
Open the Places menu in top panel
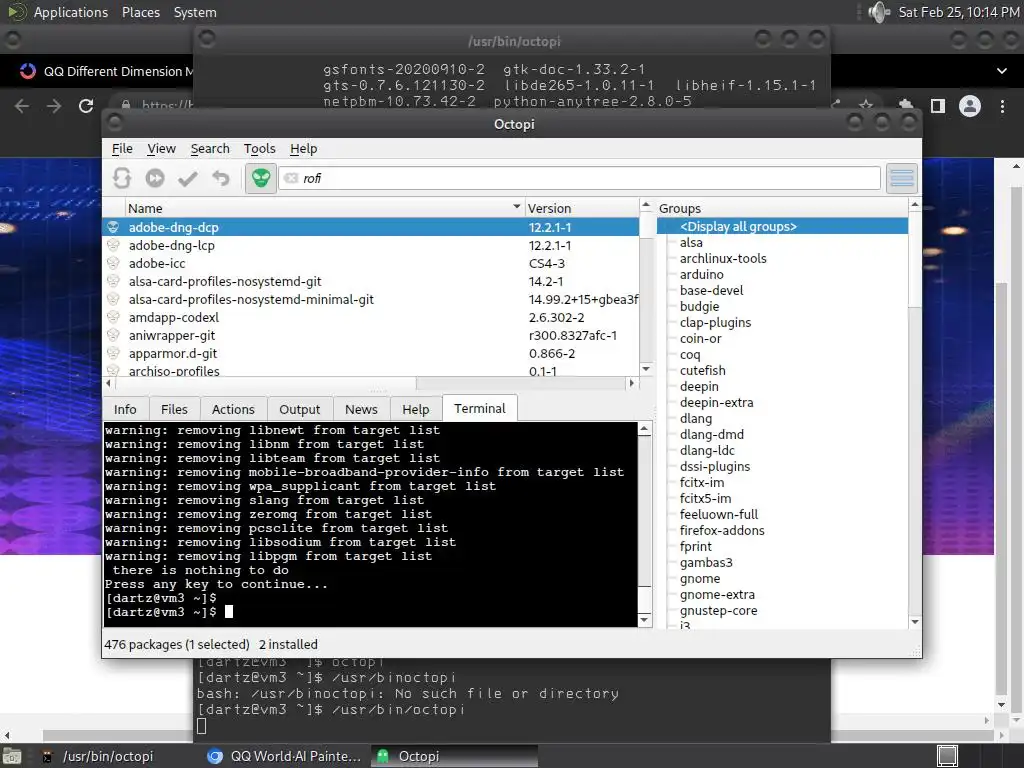(140, 12)
